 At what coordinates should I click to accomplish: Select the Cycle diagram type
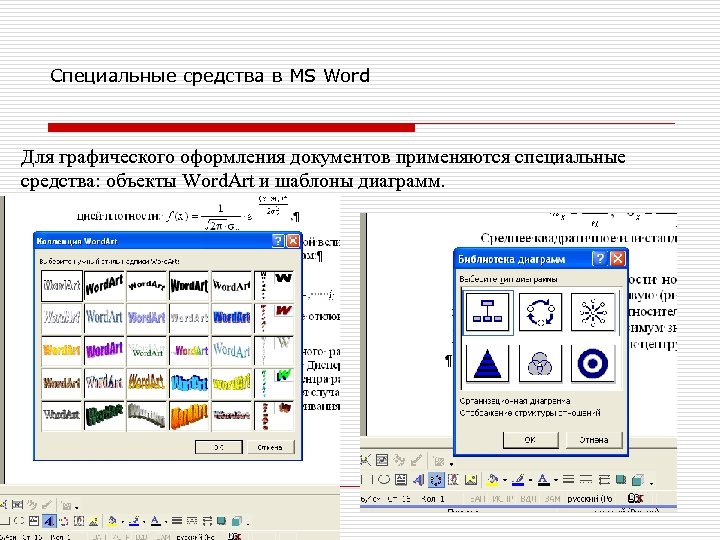click(540, 312)
